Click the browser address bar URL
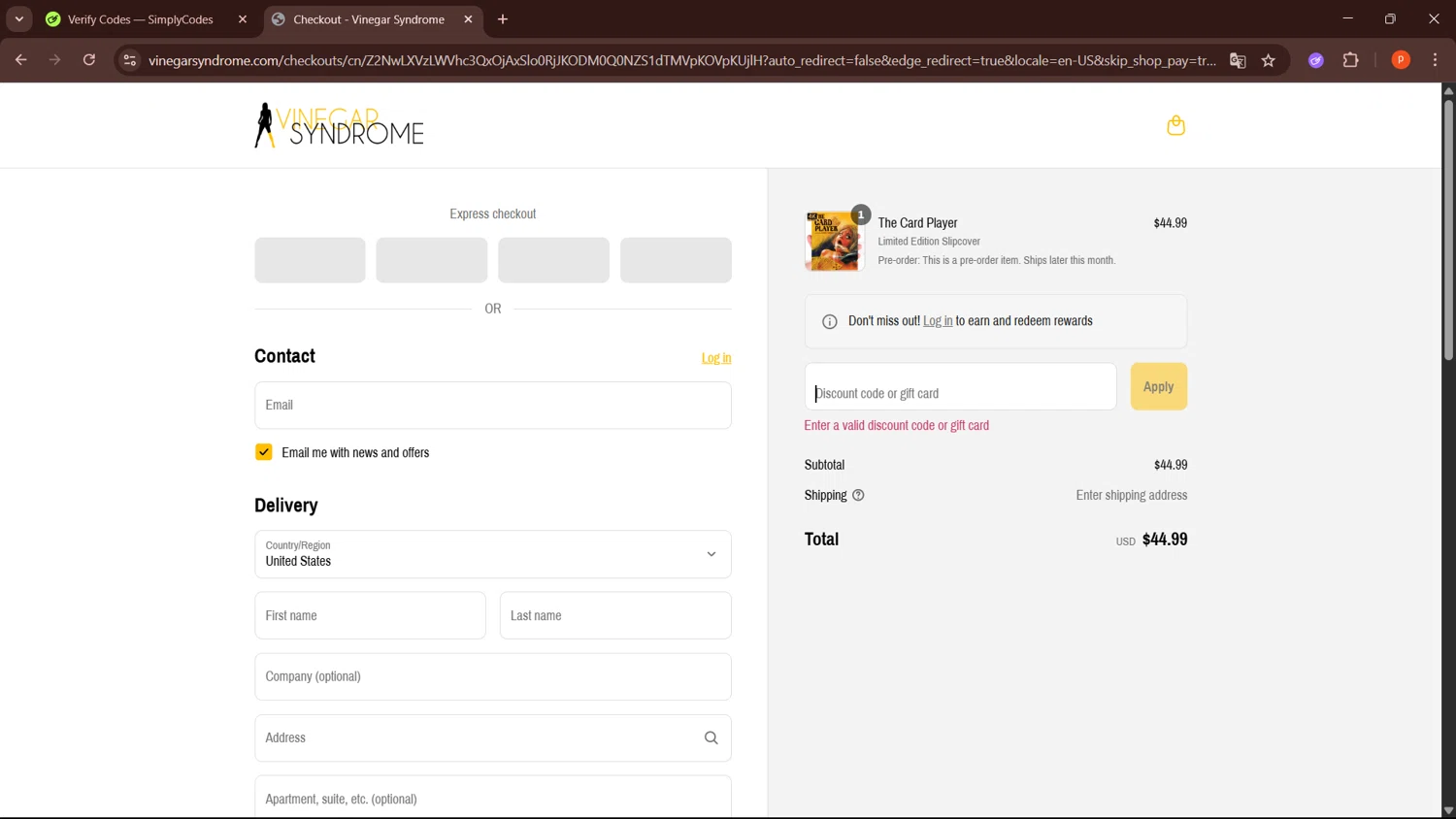1456x819 pixels. (x=681, y=60)
